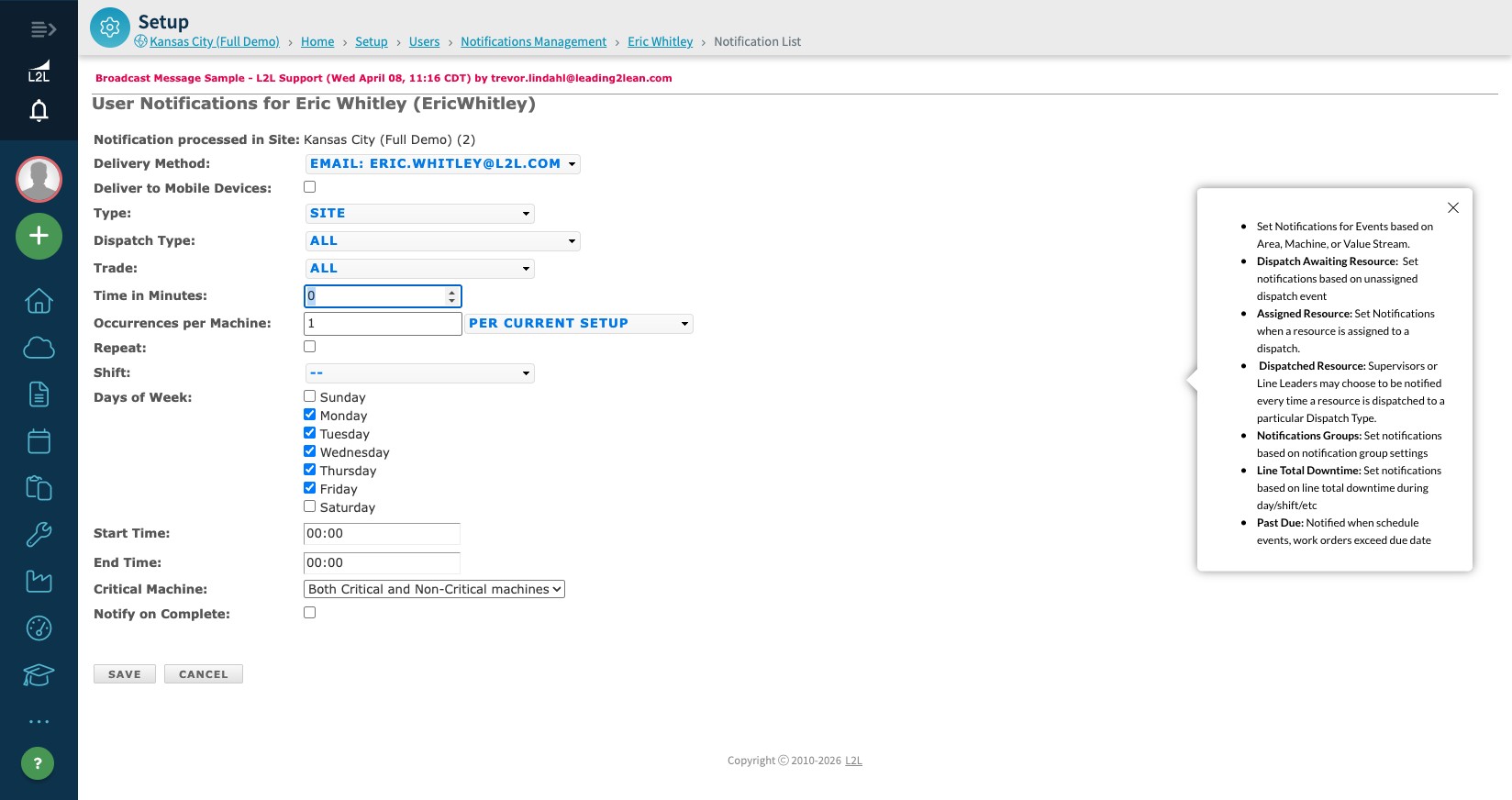Uncheck the Friday checkbox
Viewport: 1512px width, 800px height.
pos(310,488)
